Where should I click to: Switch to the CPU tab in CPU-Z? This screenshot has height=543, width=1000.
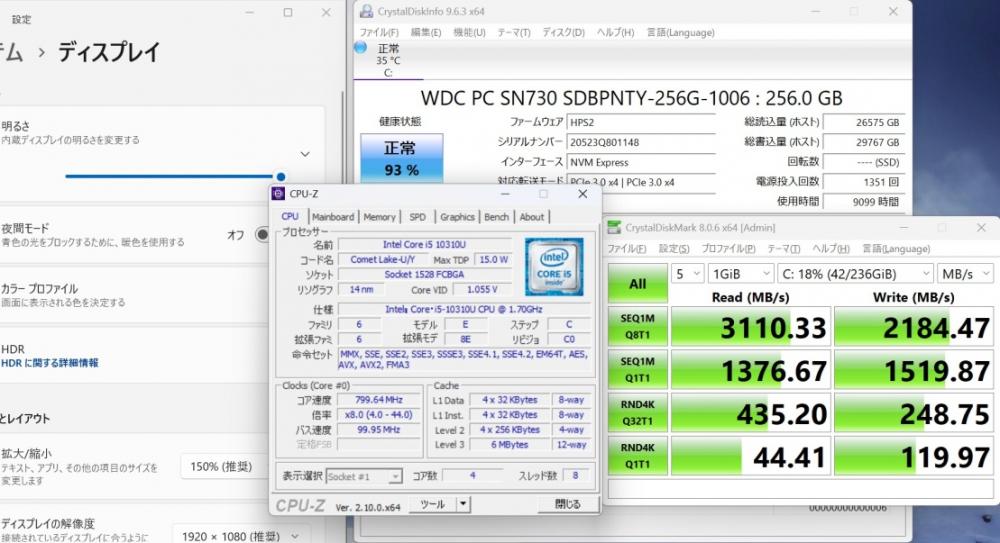(x=290, y=217)
